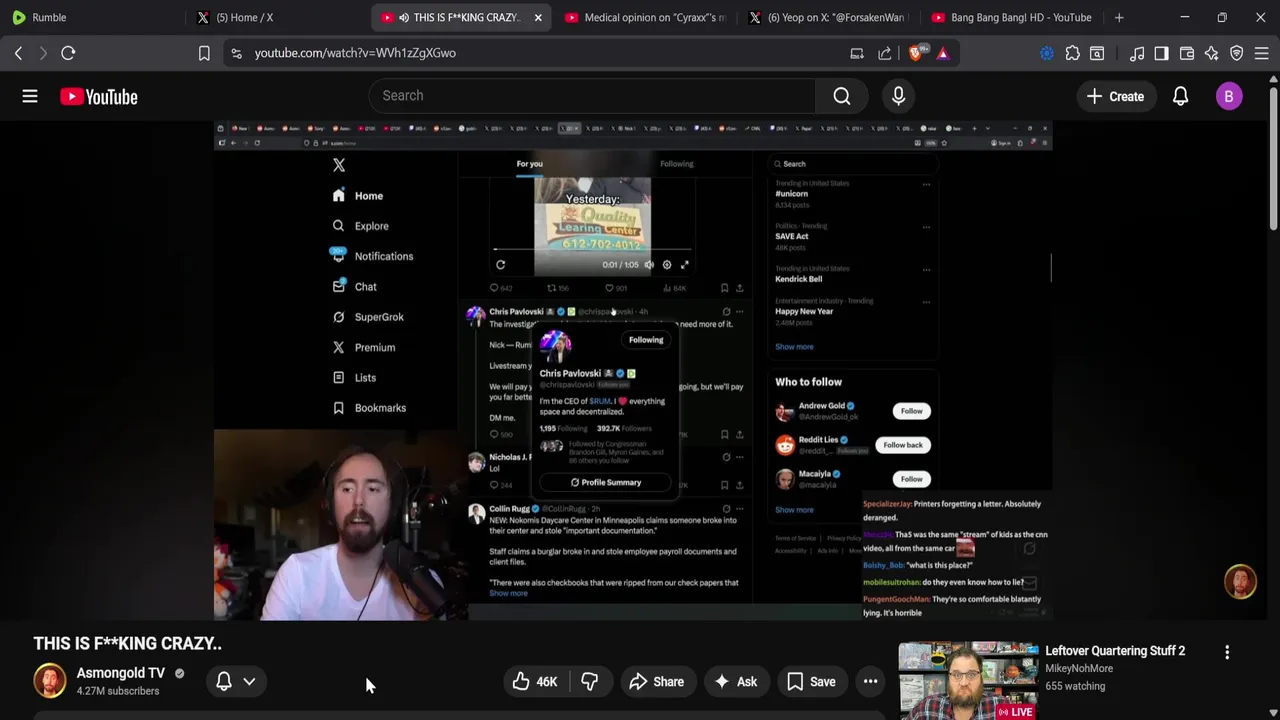Open the account menu avatar B
1280x720 pixels.
tap(1229, 97)
